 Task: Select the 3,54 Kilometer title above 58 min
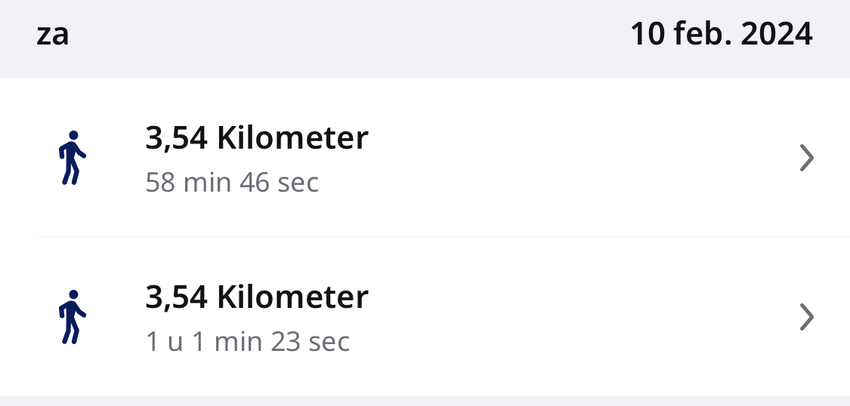(257, 138)
